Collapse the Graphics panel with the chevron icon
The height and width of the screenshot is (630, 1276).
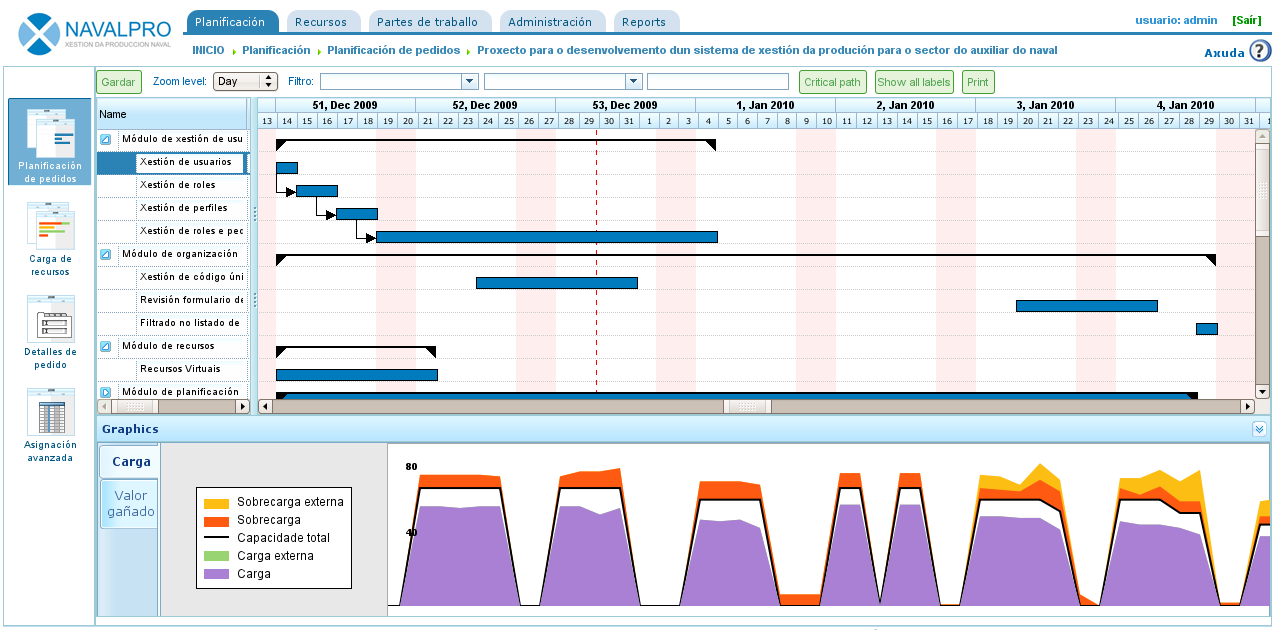[x=1259, y=429]
